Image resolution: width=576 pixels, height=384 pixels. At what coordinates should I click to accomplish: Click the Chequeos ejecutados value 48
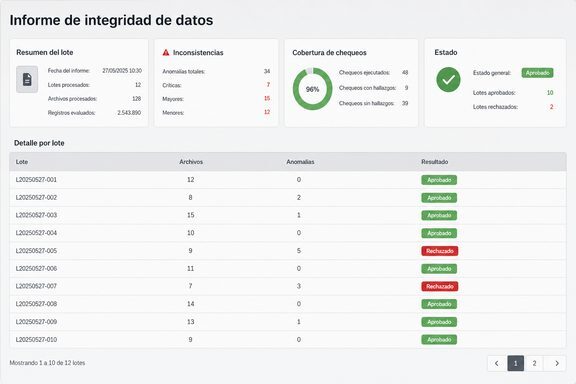[405, 72]
